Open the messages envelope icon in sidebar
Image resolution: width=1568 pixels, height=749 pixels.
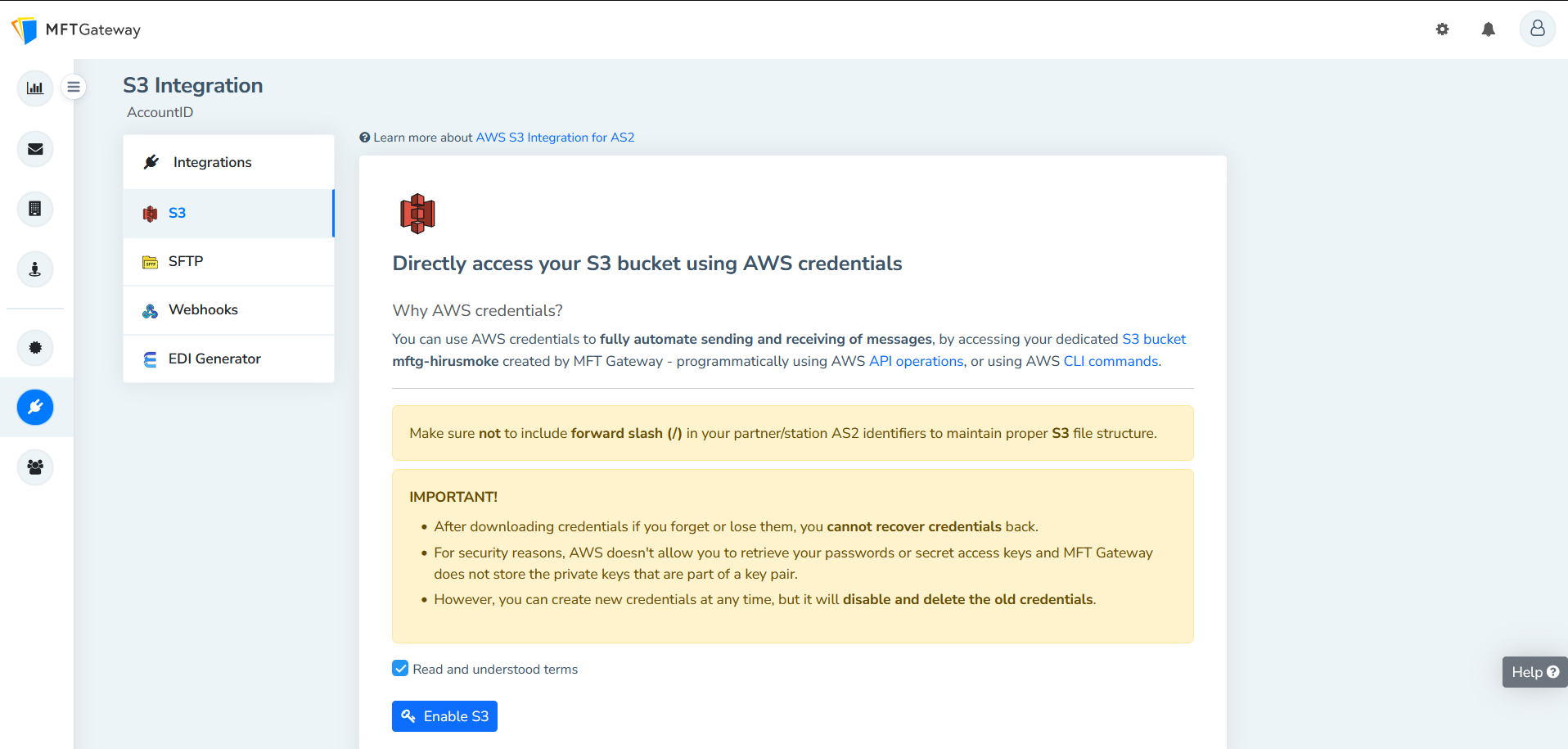coord(35,149)
